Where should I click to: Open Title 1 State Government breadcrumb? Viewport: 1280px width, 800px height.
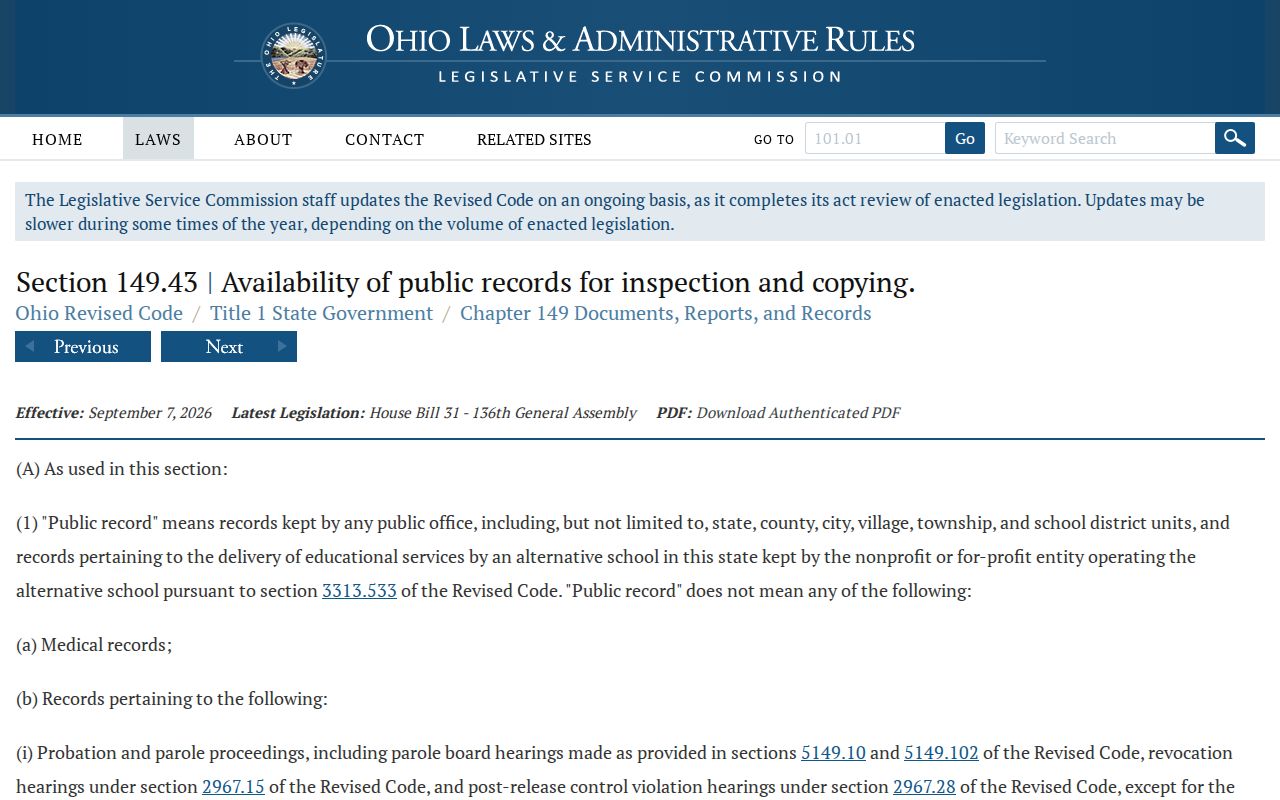[x=321, y=313]
